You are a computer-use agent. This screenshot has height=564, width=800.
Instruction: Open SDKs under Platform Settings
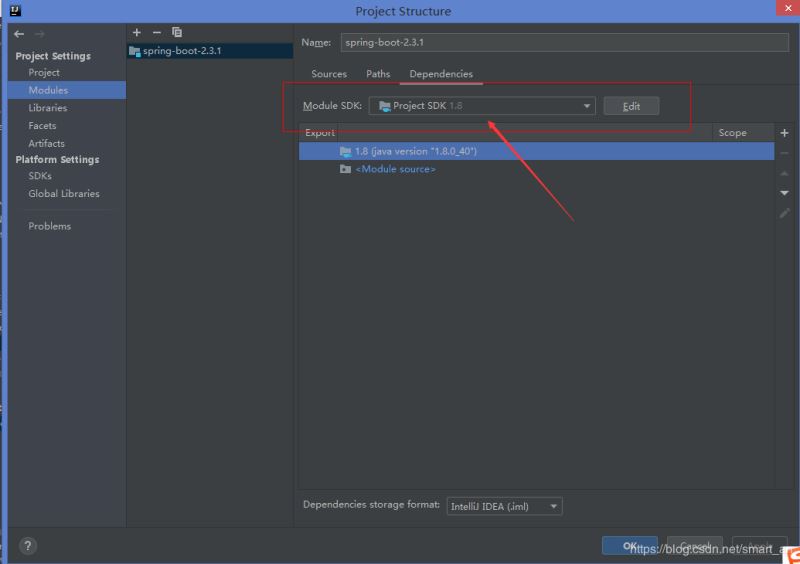tap(40, 176)
